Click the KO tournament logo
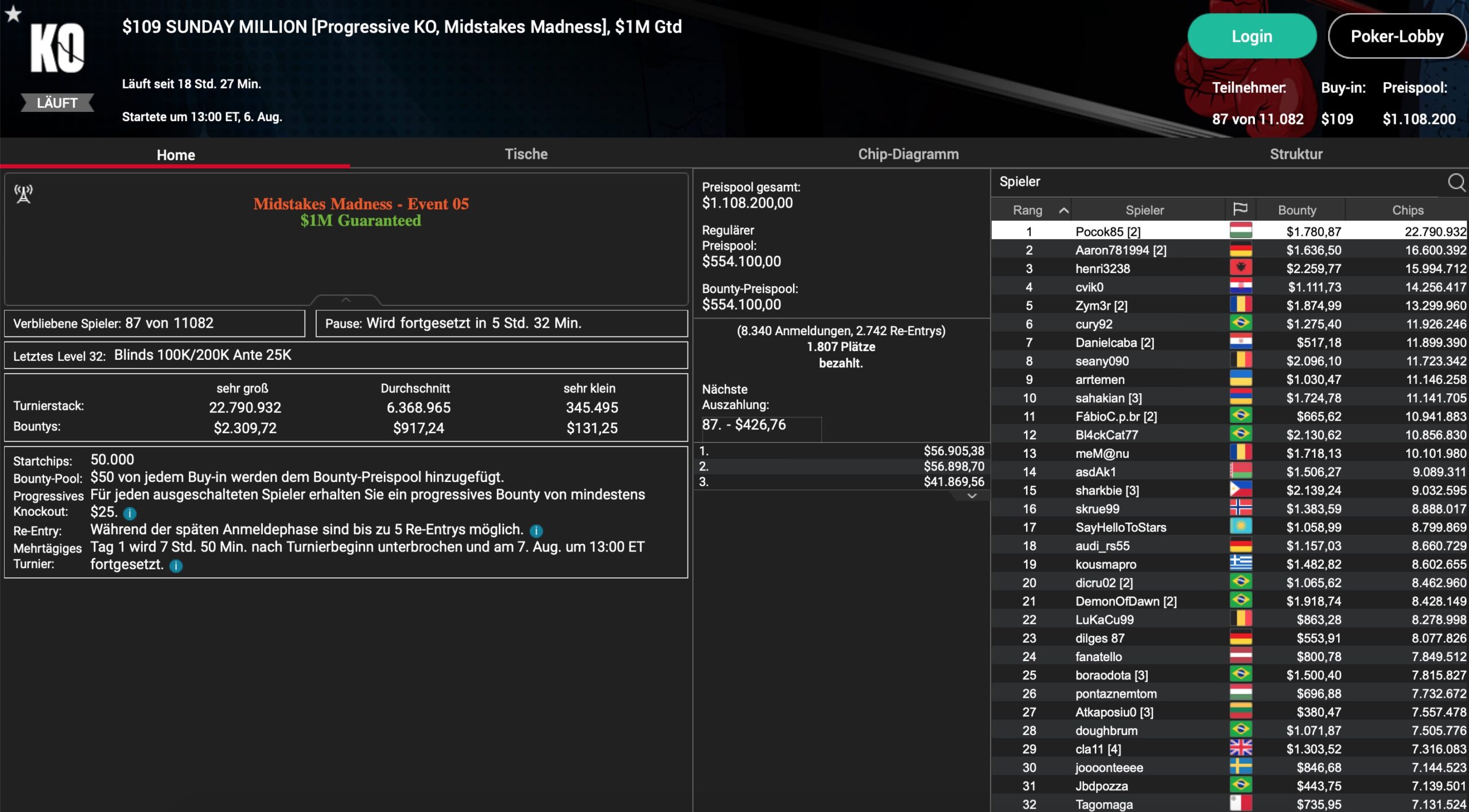The width and height of the screenshot is (1469, 812). click(x=57, y=49)
